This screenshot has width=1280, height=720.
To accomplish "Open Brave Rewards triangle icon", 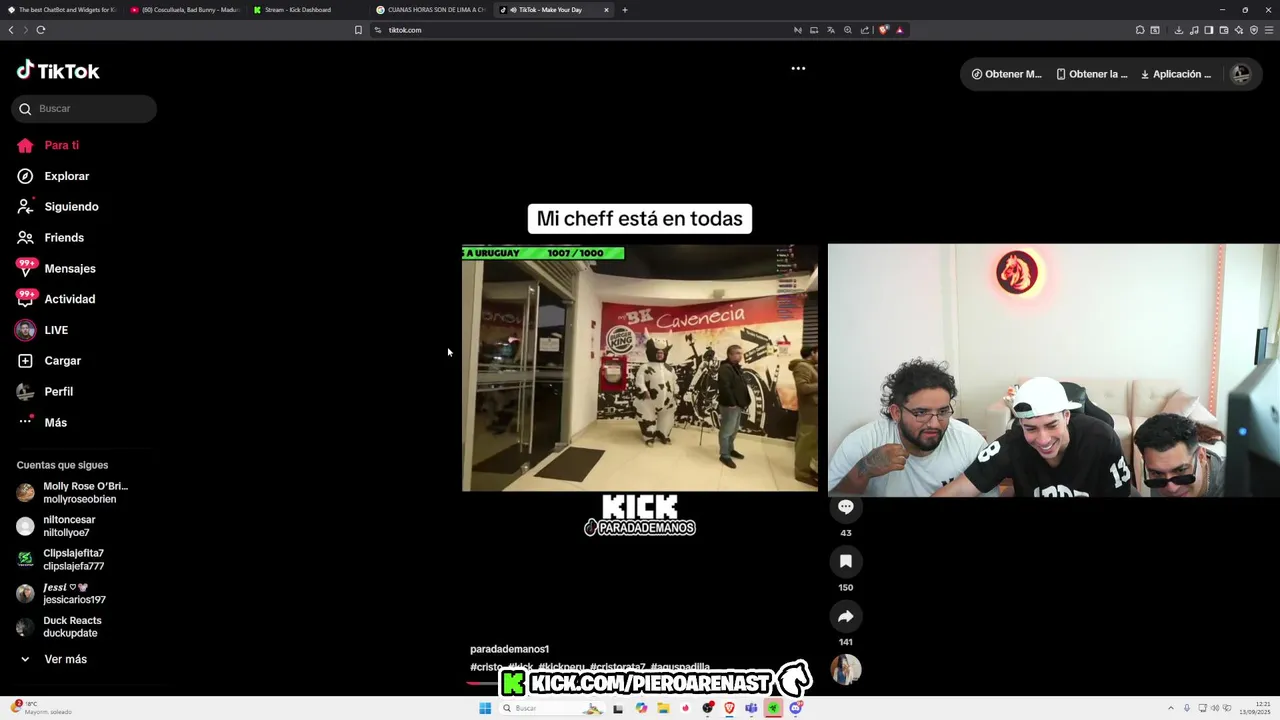I will coord(900,30).
